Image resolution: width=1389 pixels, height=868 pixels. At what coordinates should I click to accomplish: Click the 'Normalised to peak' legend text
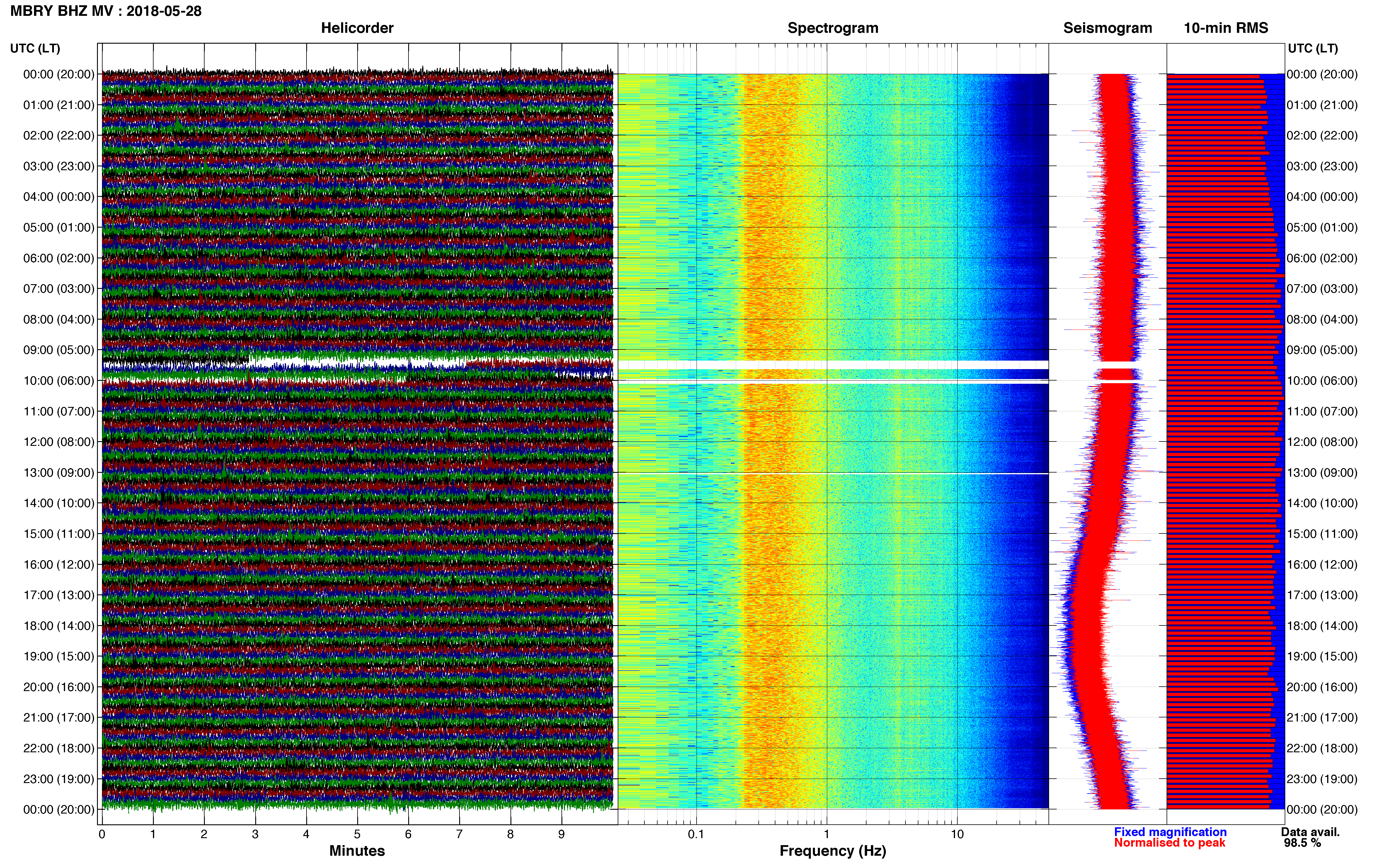pyautogui.click(x=1170, y=843)
